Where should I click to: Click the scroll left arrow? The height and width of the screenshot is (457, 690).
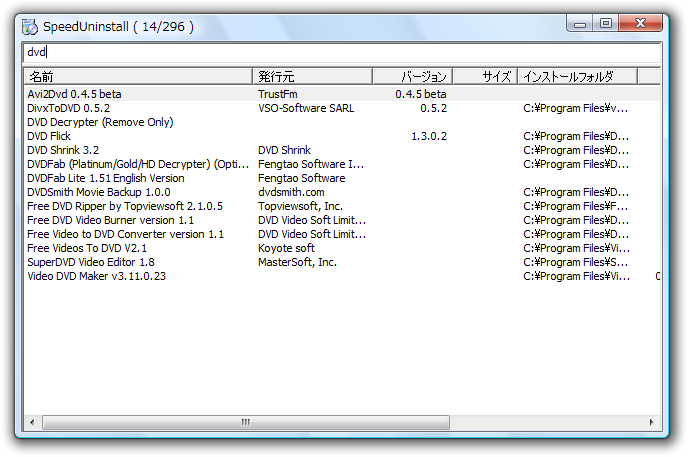pos(32,423)
